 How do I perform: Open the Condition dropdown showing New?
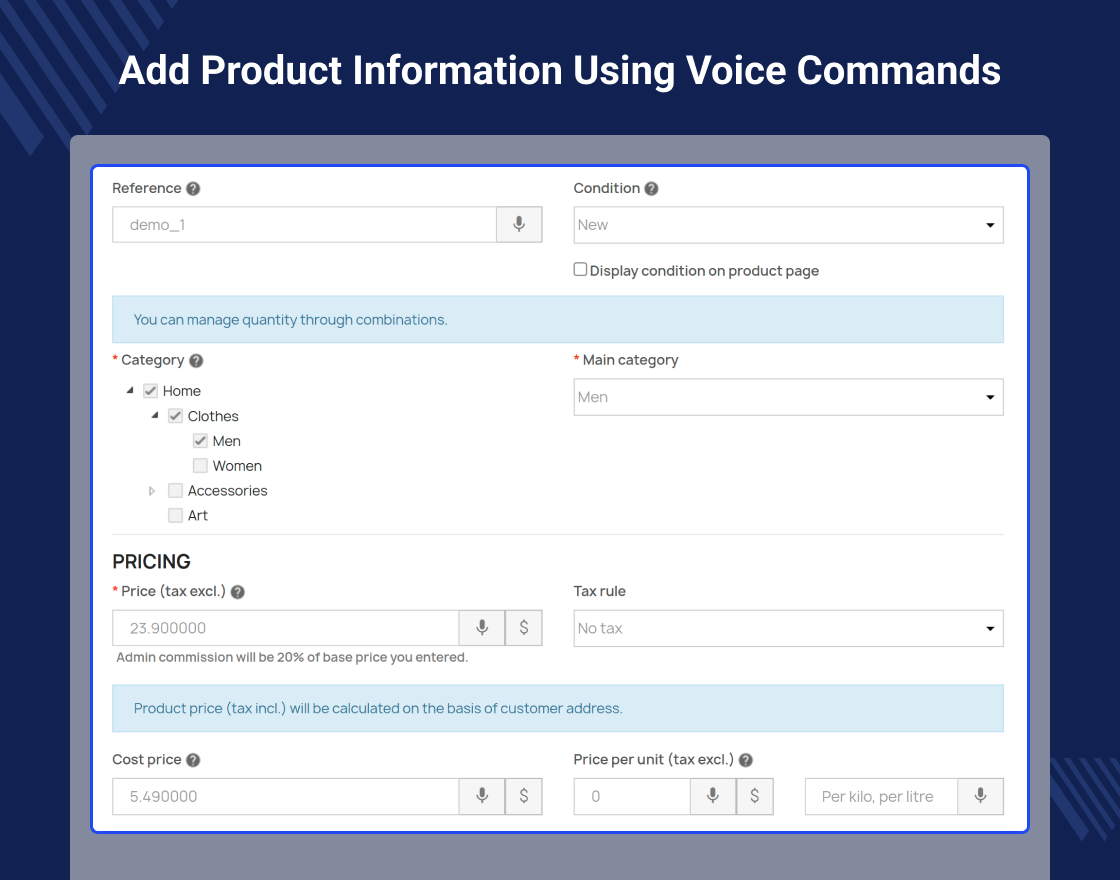pos(789,225)
